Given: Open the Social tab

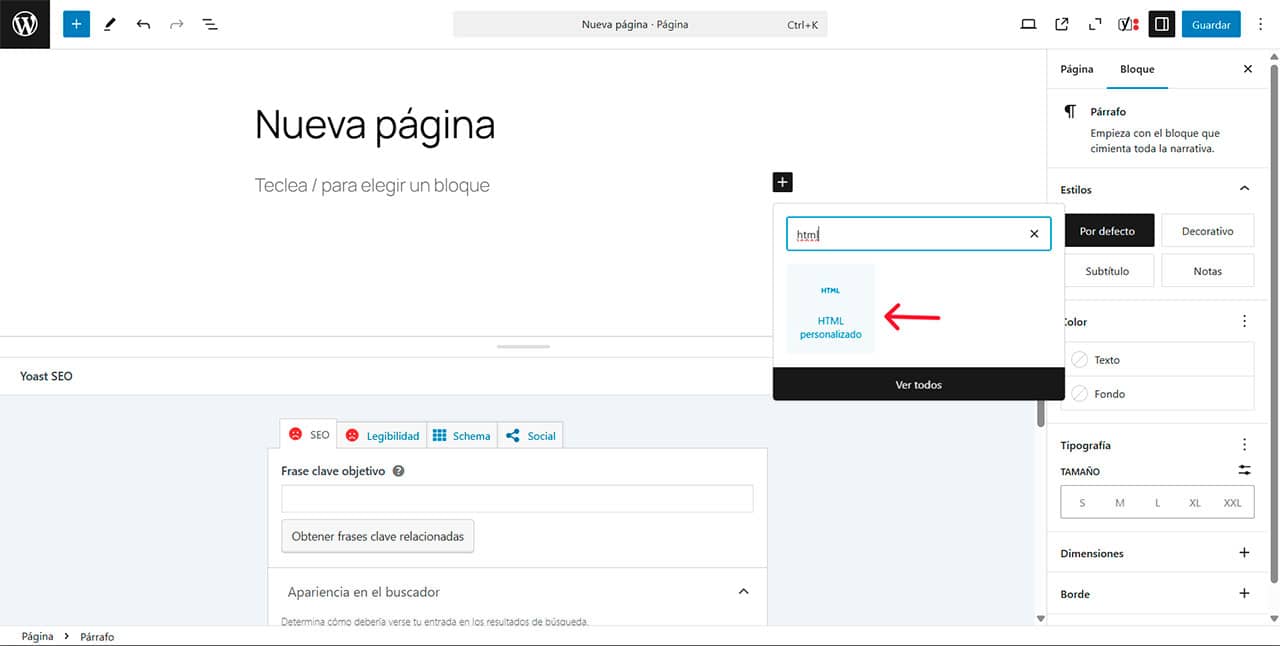Looking at the screenshot, I should (x=531, y=435).
